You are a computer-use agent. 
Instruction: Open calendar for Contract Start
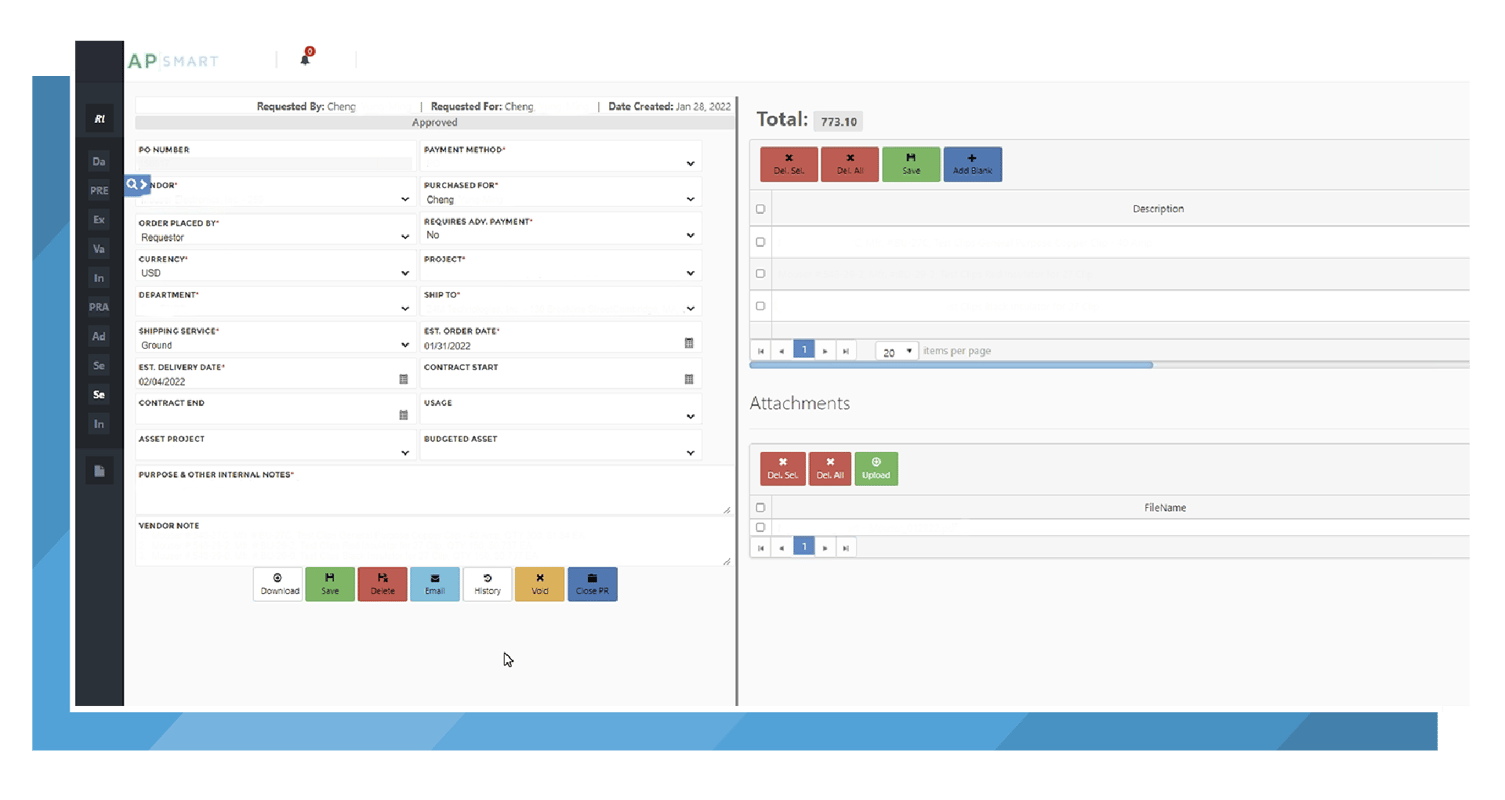coord(689,379)
